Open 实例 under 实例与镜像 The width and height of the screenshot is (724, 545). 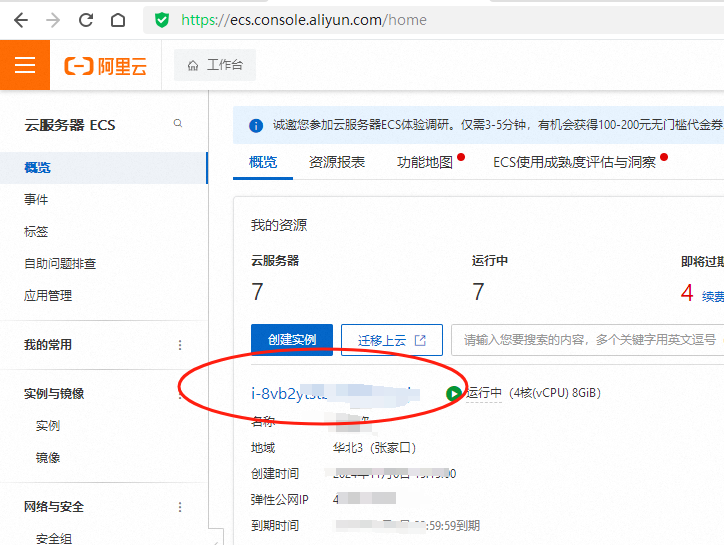tap(48, 426)
